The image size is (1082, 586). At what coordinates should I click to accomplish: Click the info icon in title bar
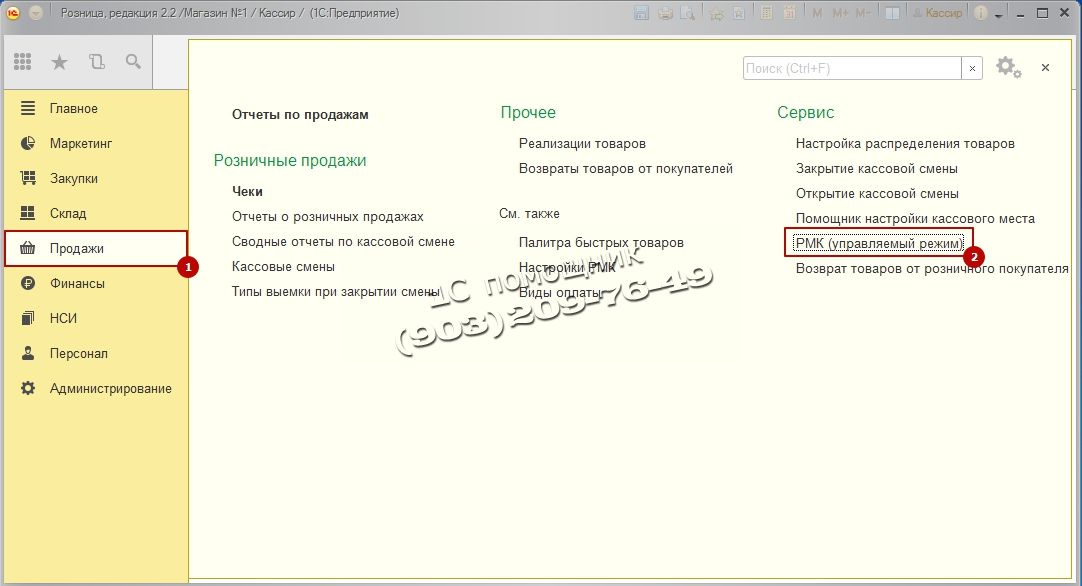980,14
